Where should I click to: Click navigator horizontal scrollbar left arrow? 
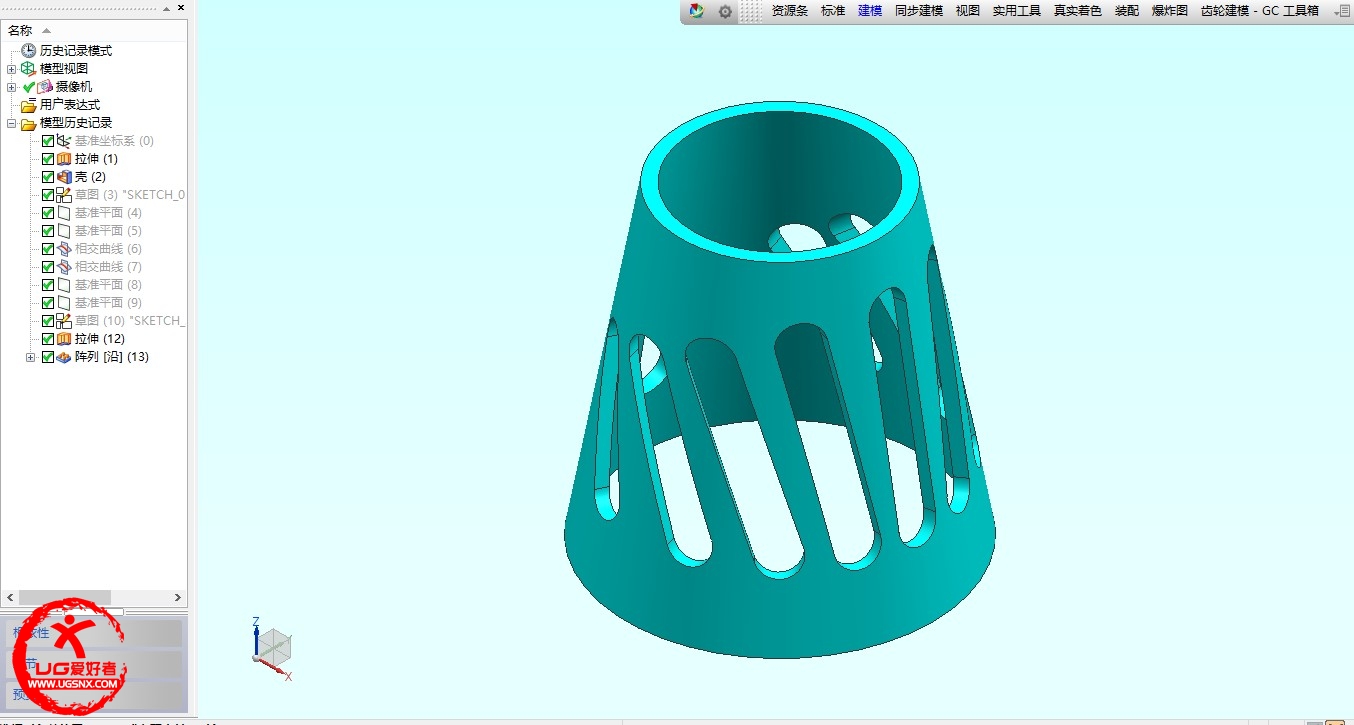[9, 597]
